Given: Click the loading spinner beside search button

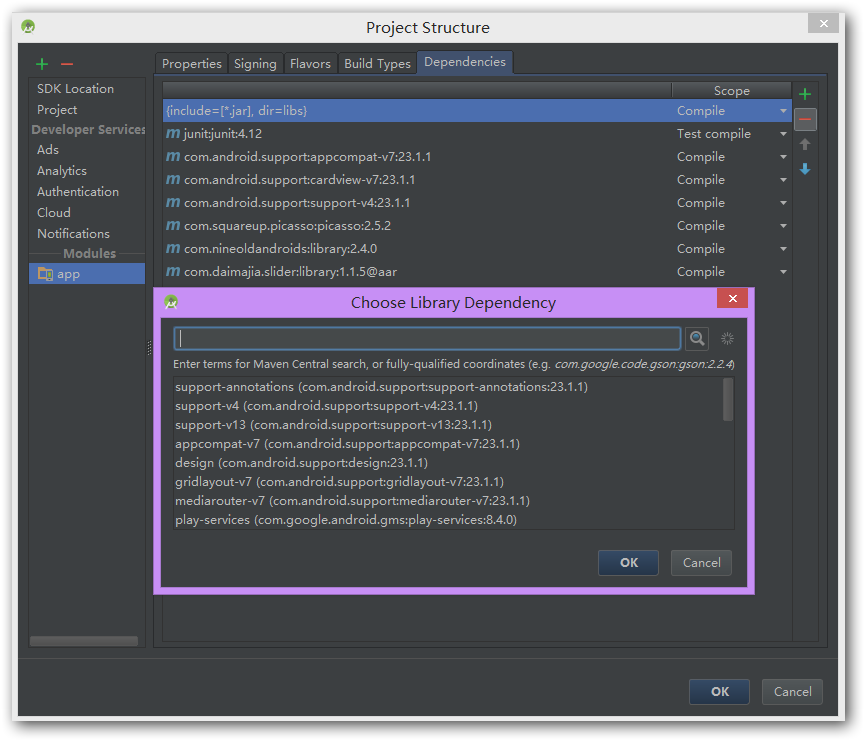Looking at the screenshot, I should pos(727,338).
